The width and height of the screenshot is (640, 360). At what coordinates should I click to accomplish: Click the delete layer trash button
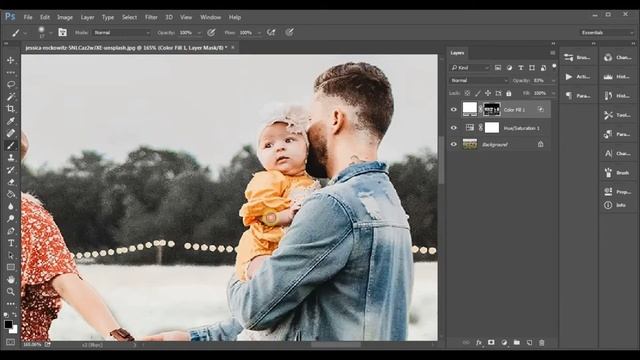pos(542,343)
